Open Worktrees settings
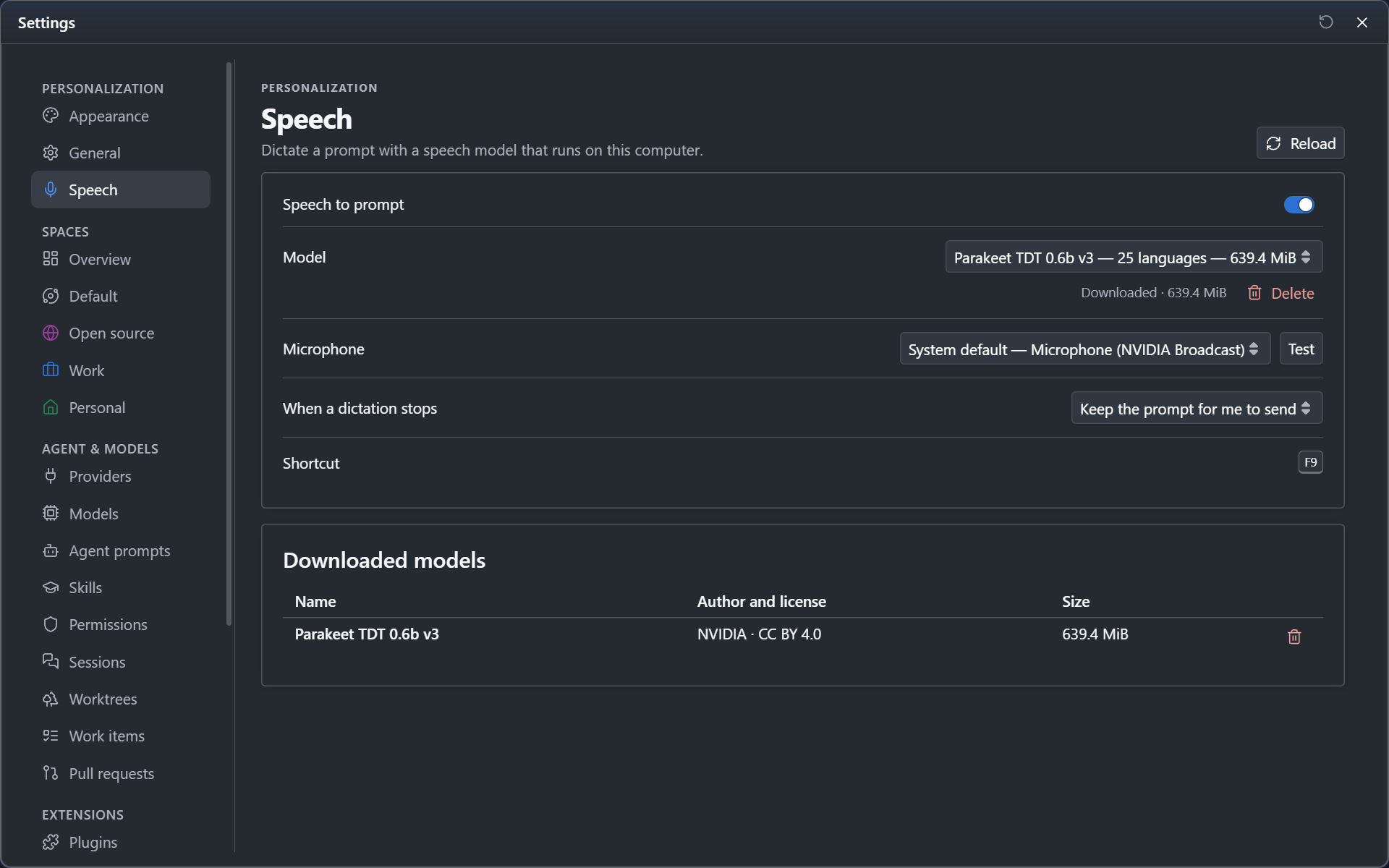 pos(121,699)
